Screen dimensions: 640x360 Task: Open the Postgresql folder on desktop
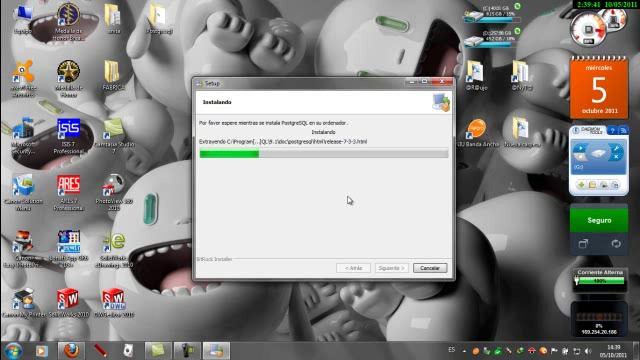coord(159,19)
